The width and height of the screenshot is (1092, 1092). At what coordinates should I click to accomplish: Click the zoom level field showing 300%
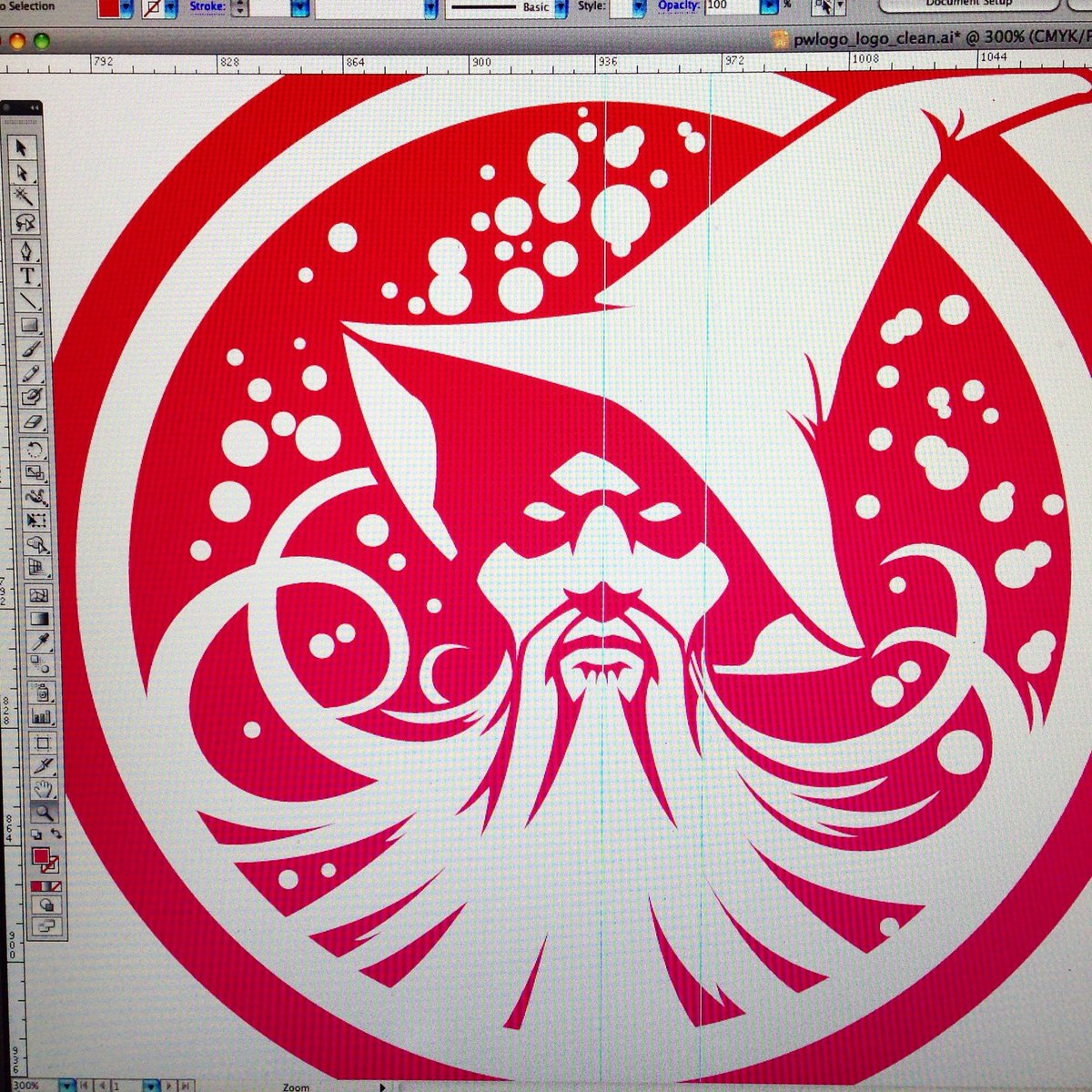point(34,1086)
